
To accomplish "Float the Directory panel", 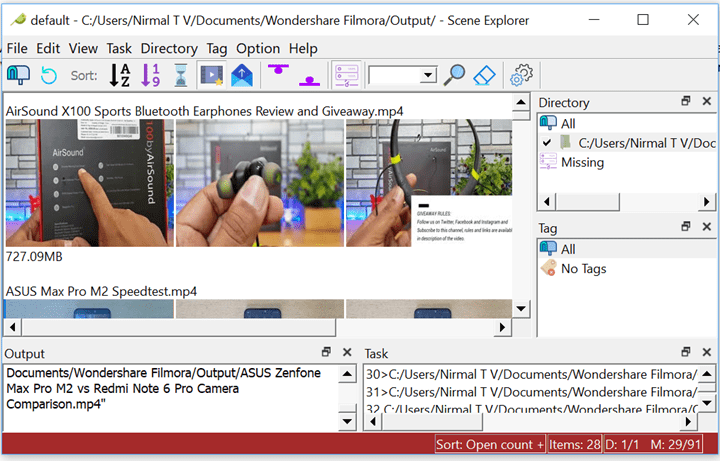I will tap(686, 101).
